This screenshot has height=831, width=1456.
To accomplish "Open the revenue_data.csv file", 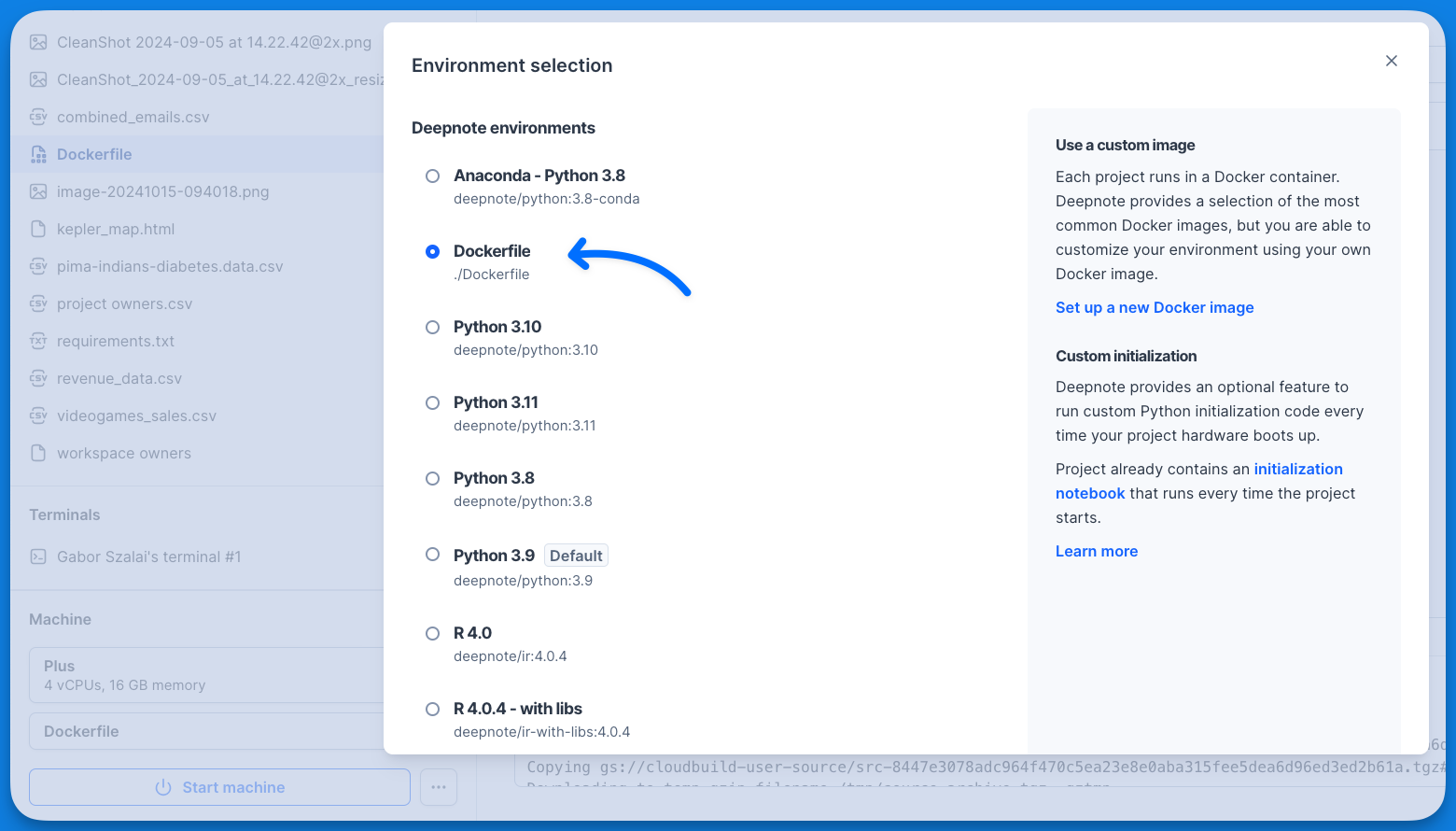I will point(119,378).
